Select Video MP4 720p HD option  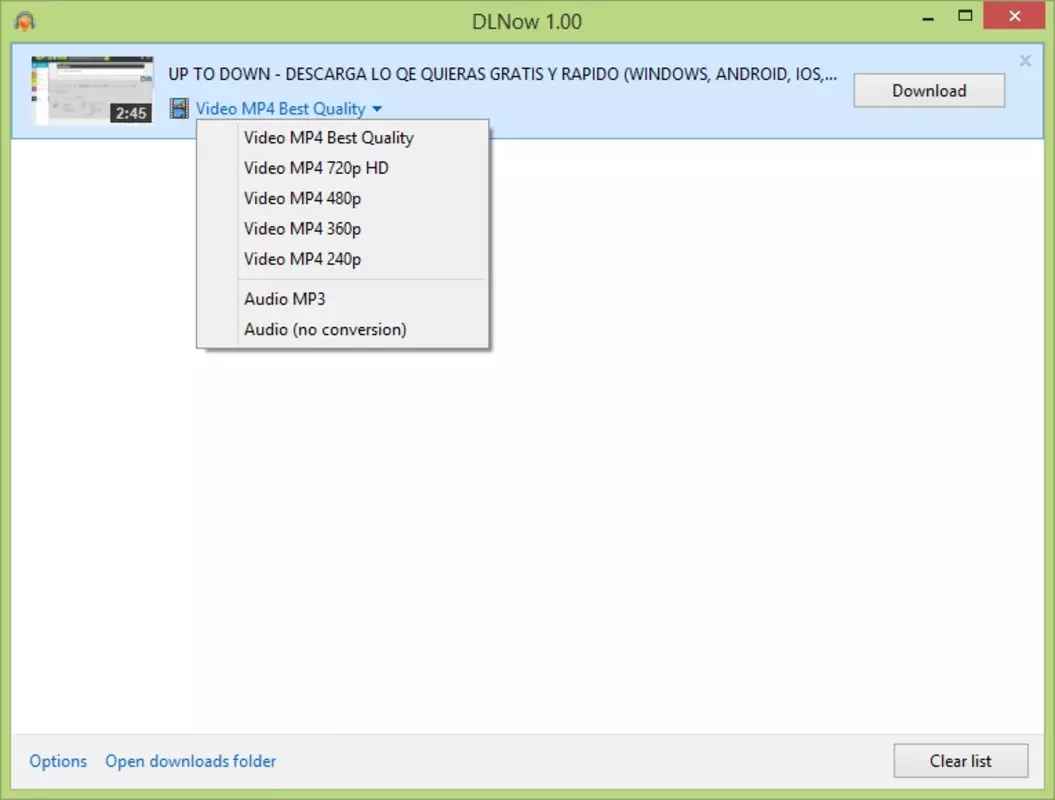tap(343, 168)
